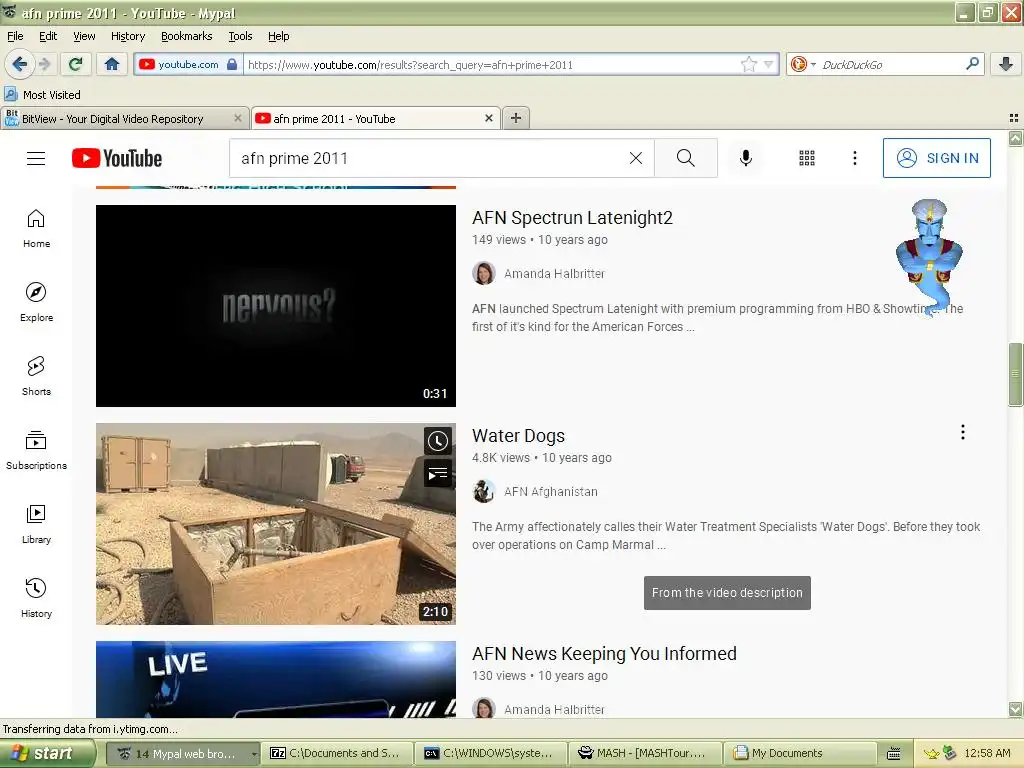This screenshot has height=768, width=1024.
Task: Click the YouTube logo
Action: click(x=117, y=158)
